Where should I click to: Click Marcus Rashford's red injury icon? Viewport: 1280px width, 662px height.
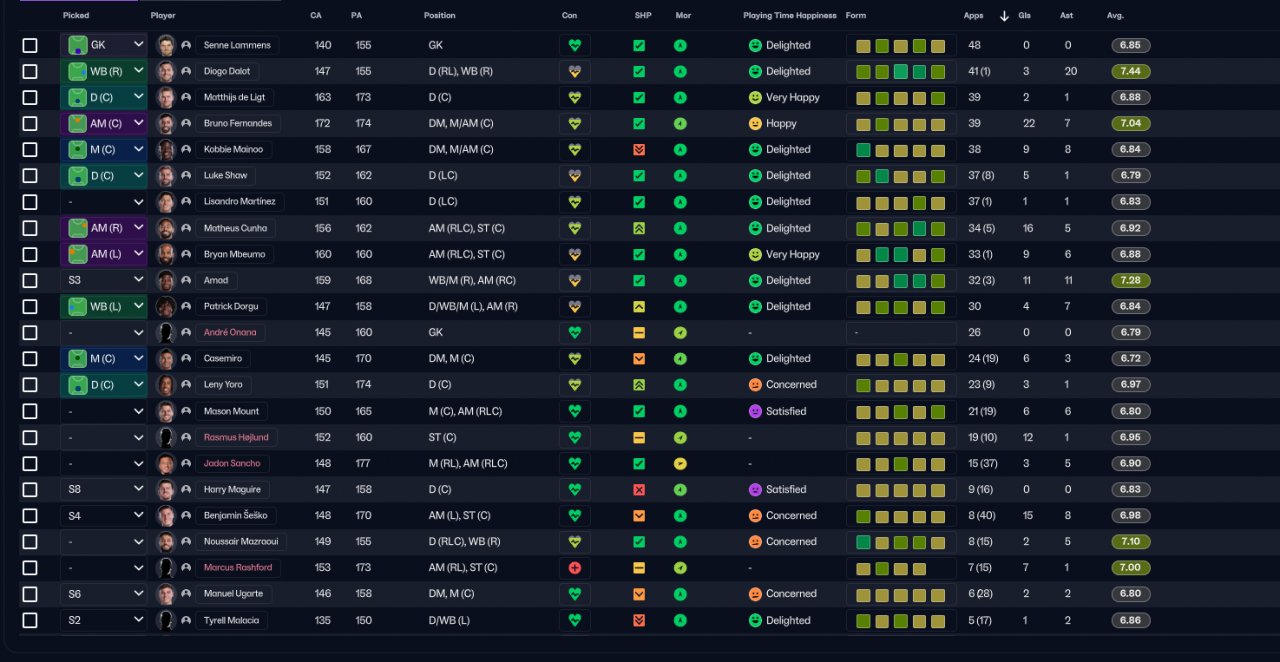(x=574, y=567)
